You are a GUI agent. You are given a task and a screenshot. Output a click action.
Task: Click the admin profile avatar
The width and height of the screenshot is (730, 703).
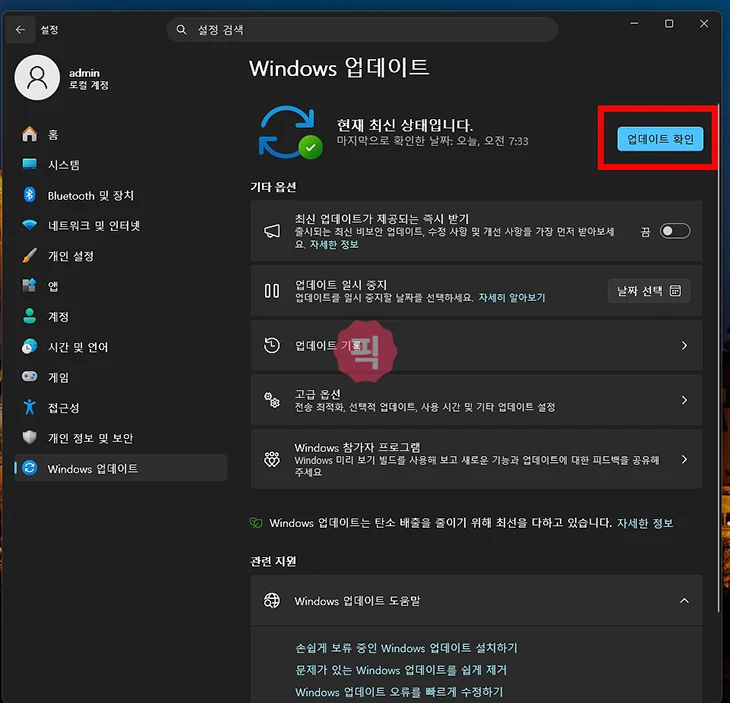(37, 77)
